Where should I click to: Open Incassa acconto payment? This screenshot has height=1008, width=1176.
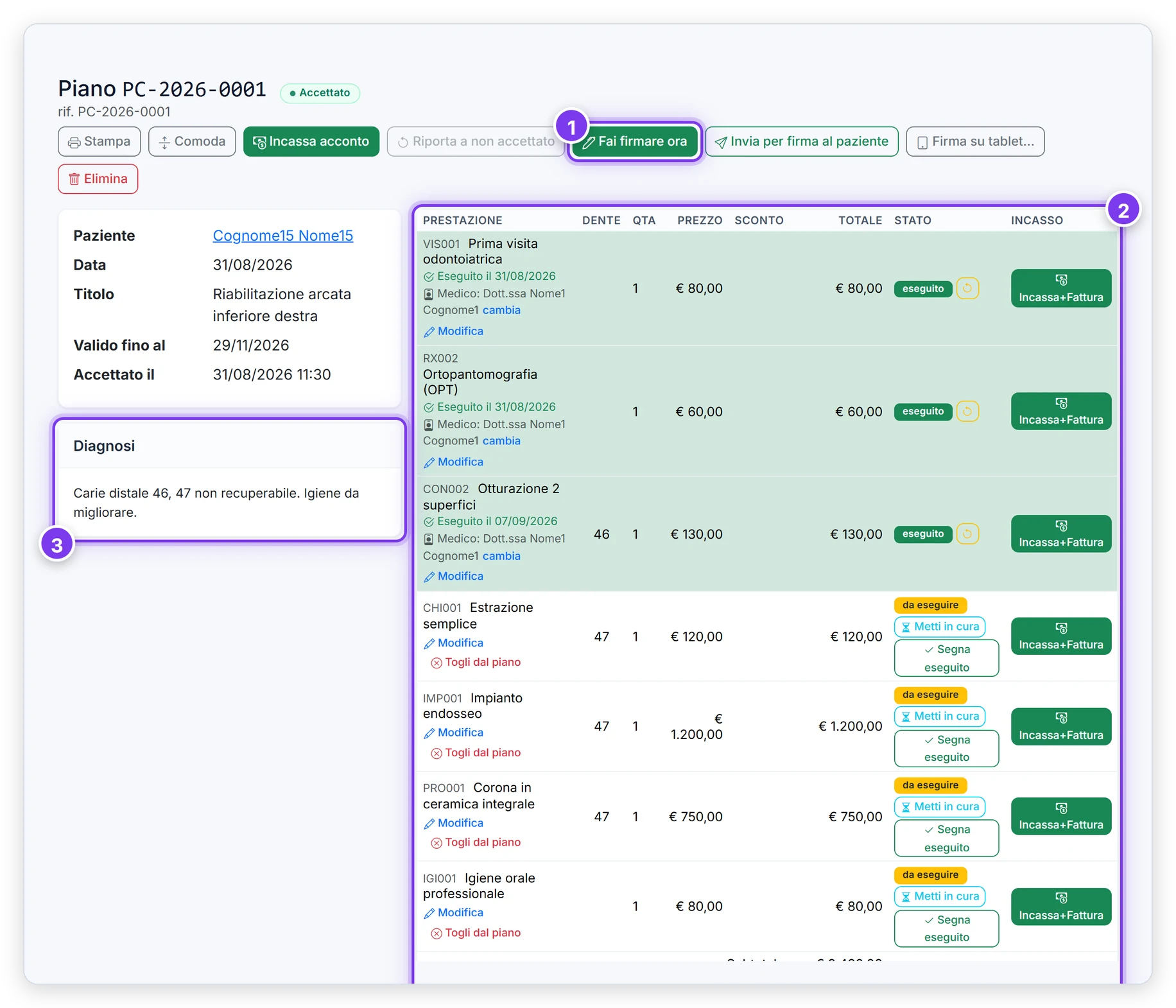311,141
